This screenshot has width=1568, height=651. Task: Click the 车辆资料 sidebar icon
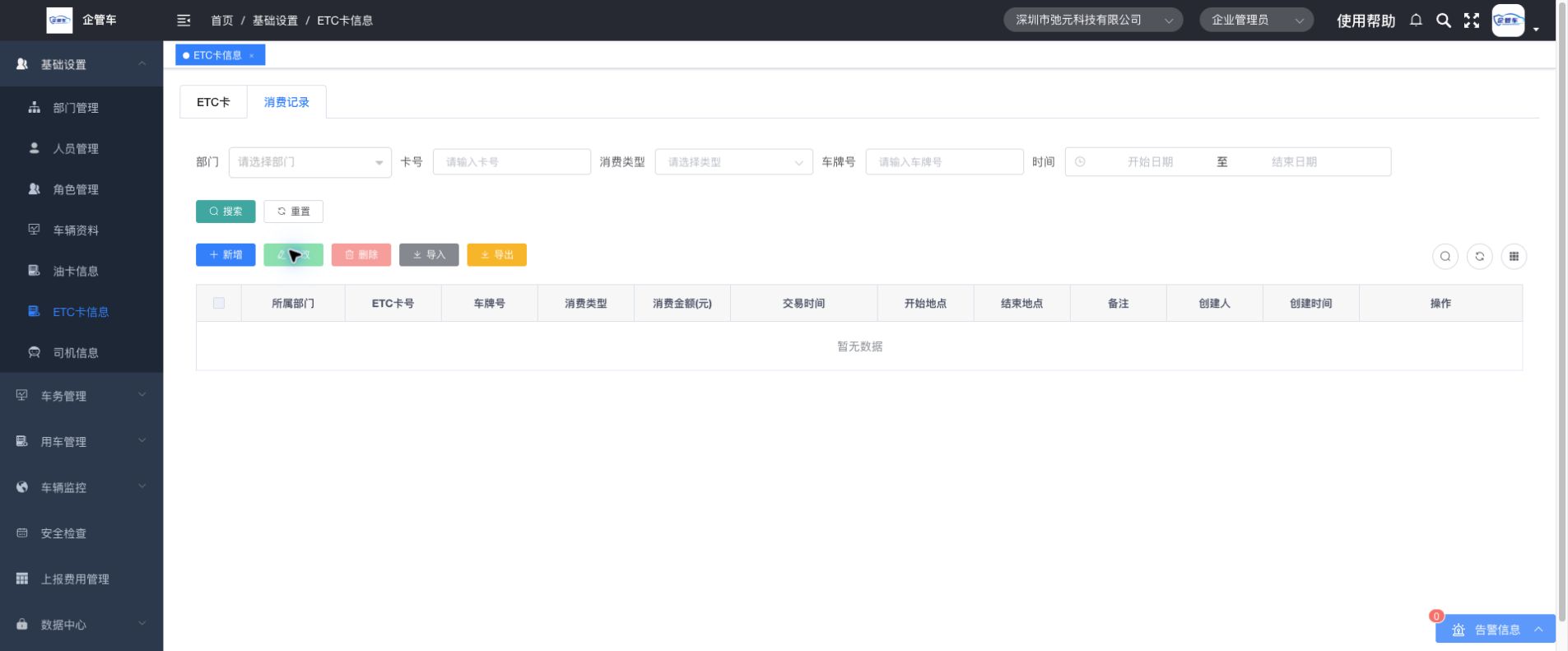click(35, 230)
